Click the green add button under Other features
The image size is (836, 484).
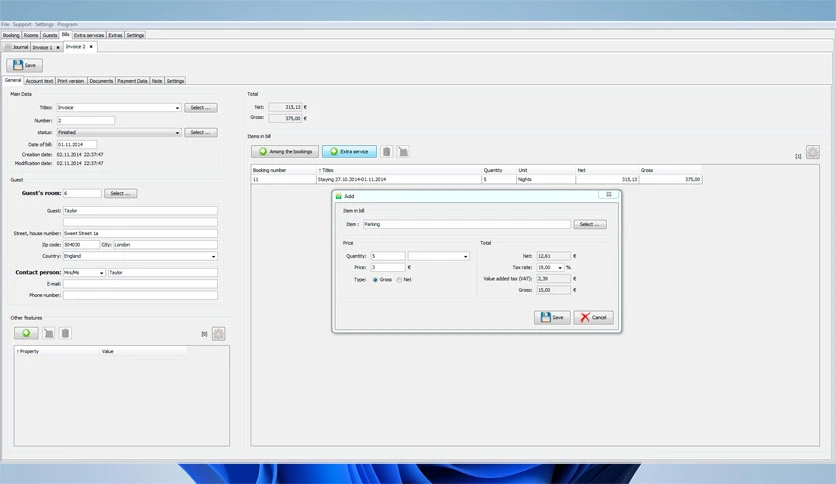point(26,333)
